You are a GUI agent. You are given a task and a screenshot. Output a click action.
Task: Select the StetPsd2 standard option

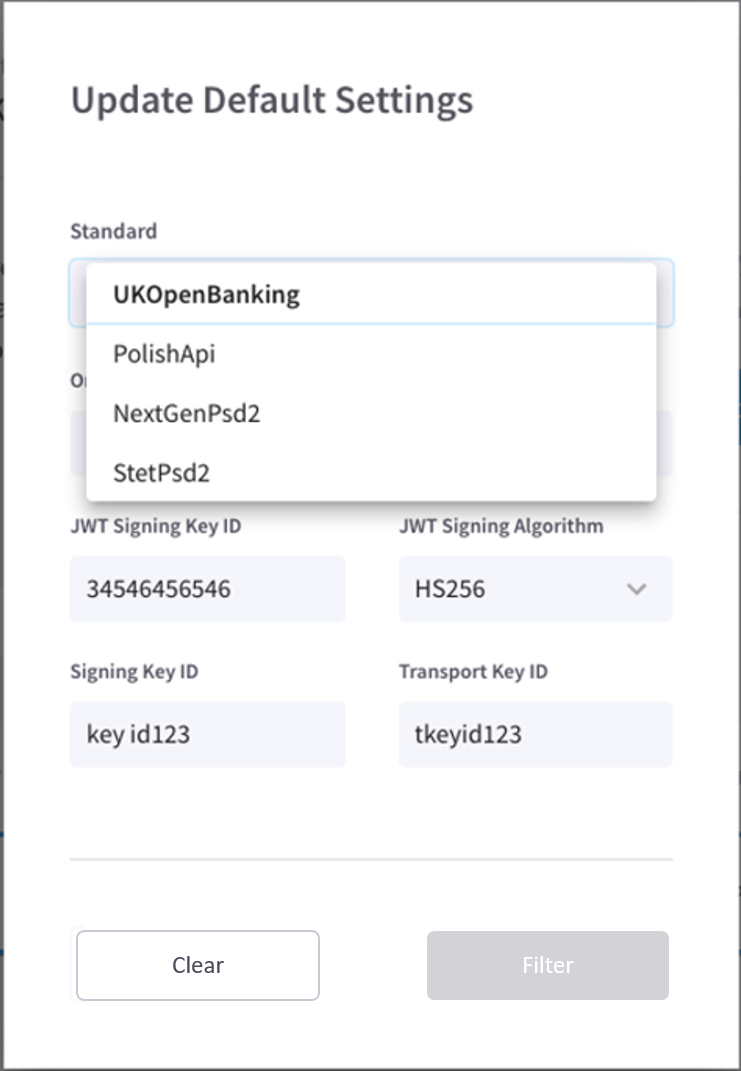(x=161, y=472)
